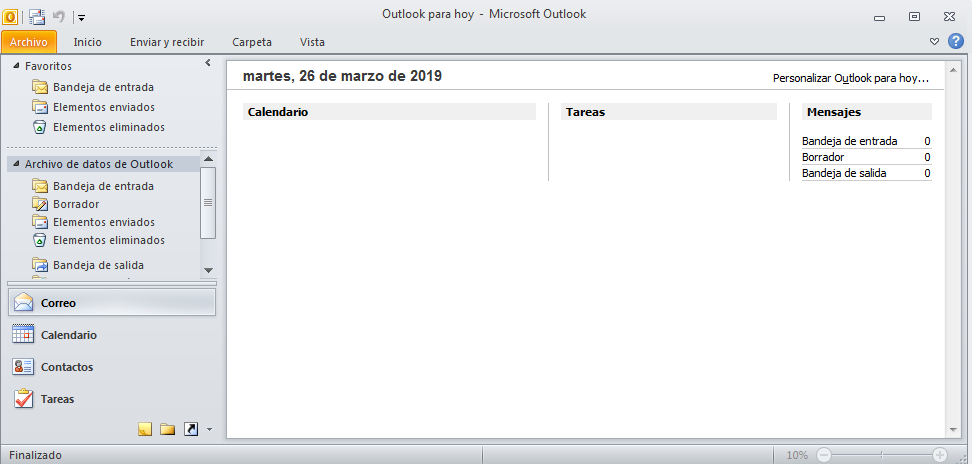Click the Borrador drafts folder icon
This screenshot has height=464, width=972.
pyautogui.click(x=40, y=204)
